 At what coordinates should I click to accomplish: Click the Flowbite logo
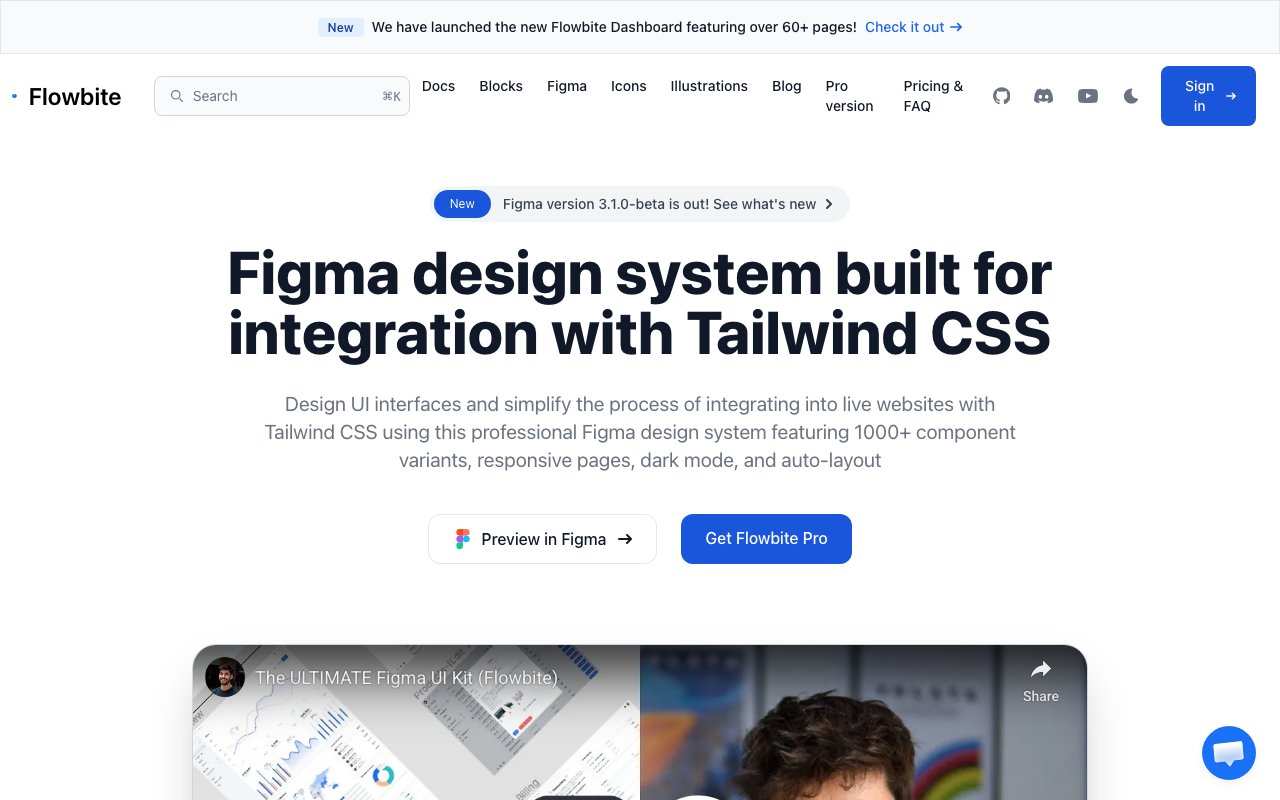[x=66, y=96]
